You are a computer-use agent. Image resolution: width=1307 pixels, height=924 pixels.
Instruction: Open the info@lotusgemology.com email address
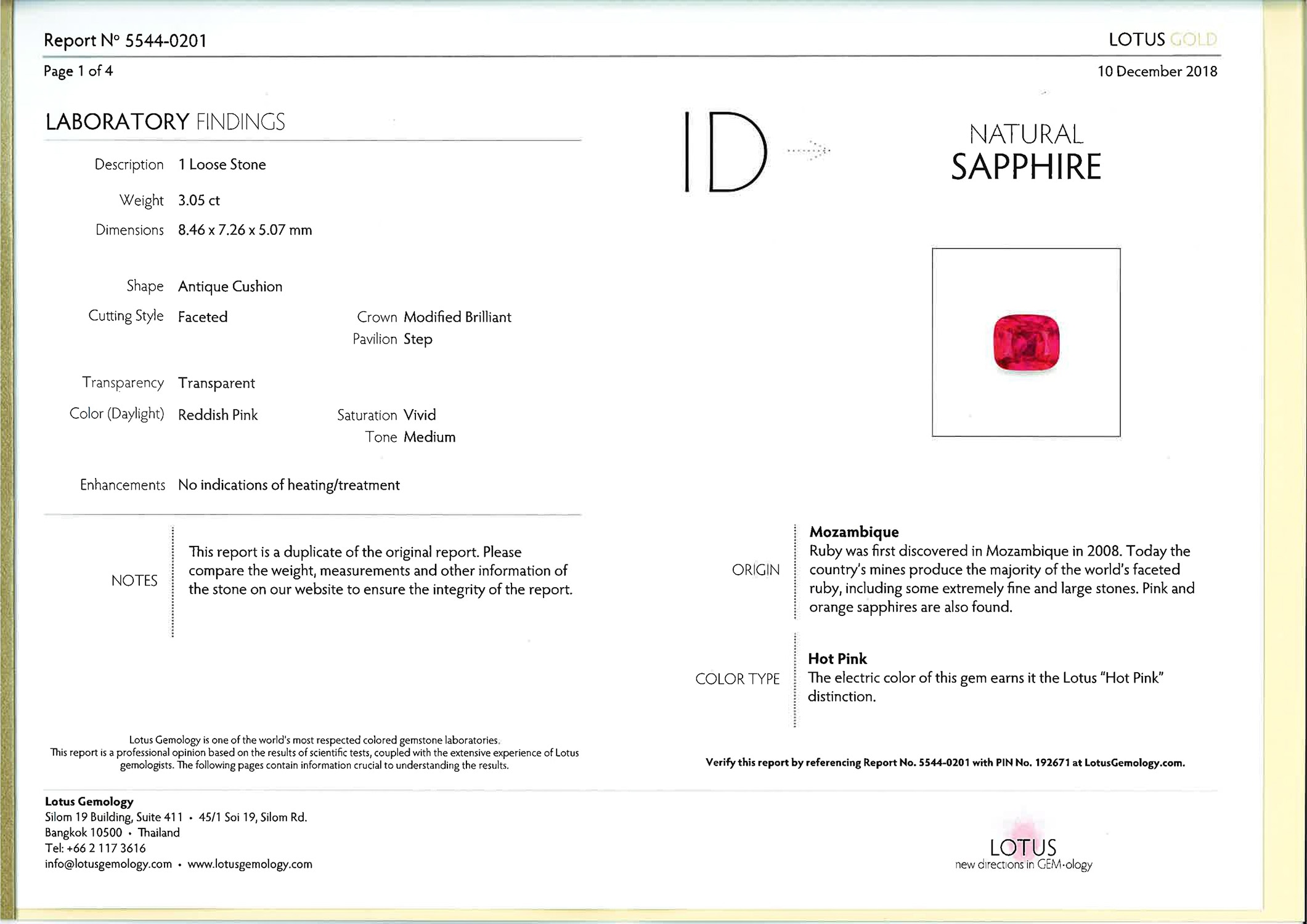pos(108,864)
